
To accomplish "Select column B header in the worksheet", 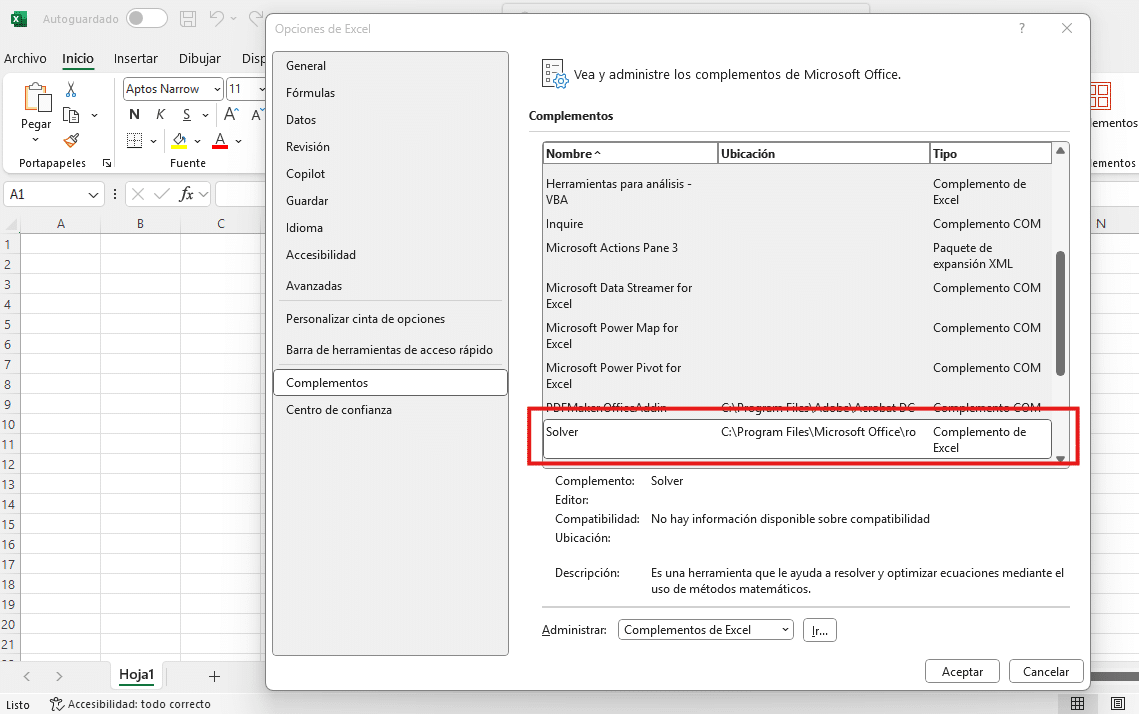I will [x=140, y=224].
